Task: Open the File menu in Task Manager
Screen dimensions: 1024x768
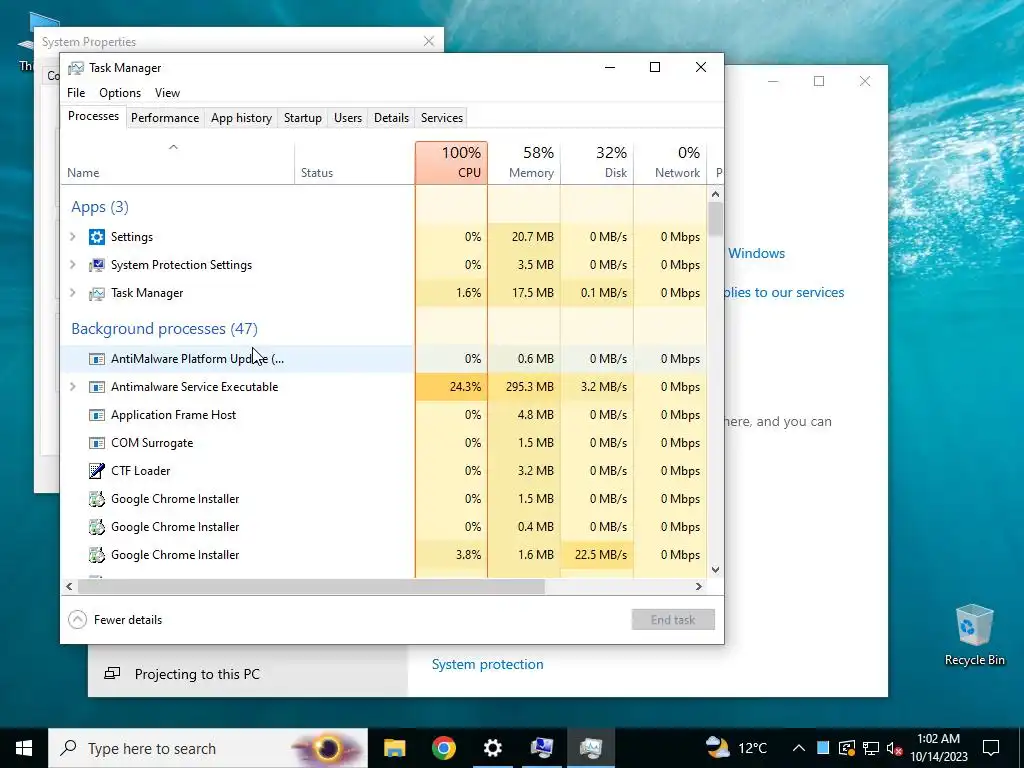Action: pos(76,93)
